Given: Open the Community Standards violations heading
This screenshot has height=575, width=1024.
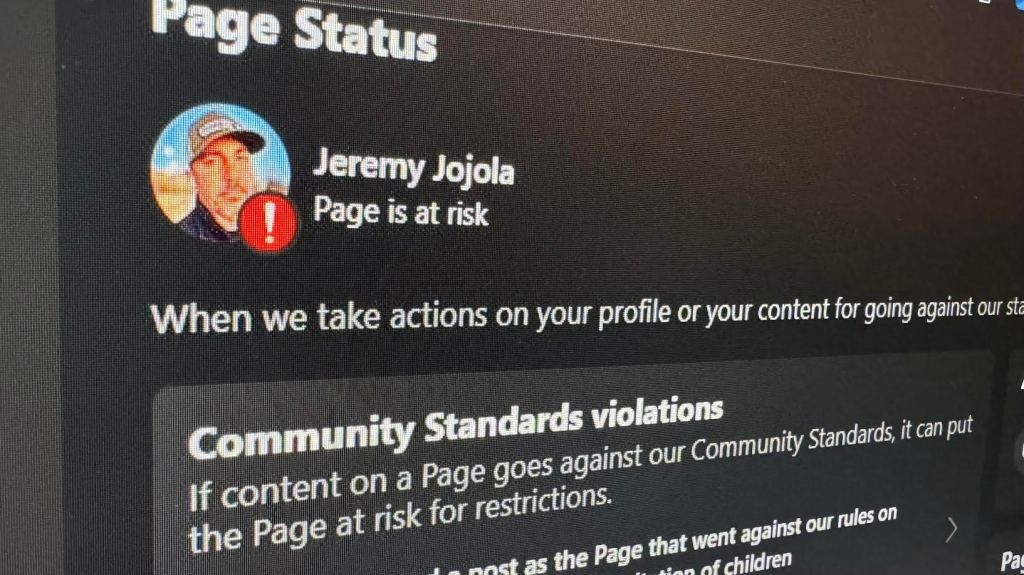Looking at the screenshot, I should 455,427.
